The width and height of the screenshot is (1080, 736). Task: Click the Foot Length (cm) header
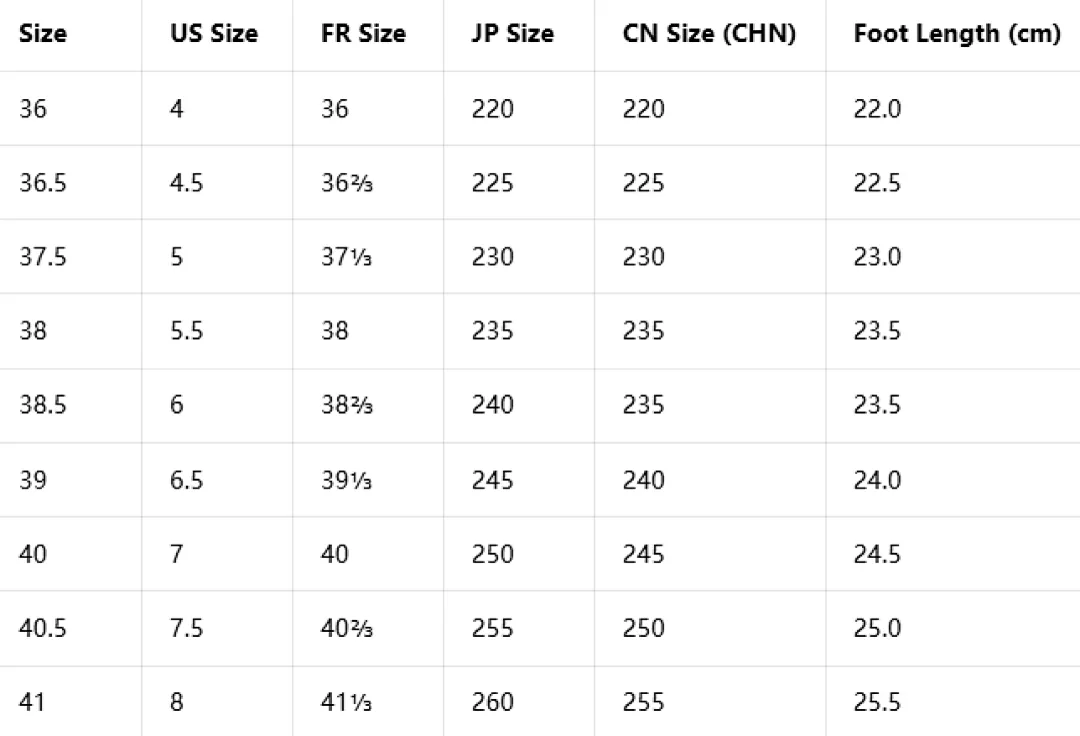[957, 33]
